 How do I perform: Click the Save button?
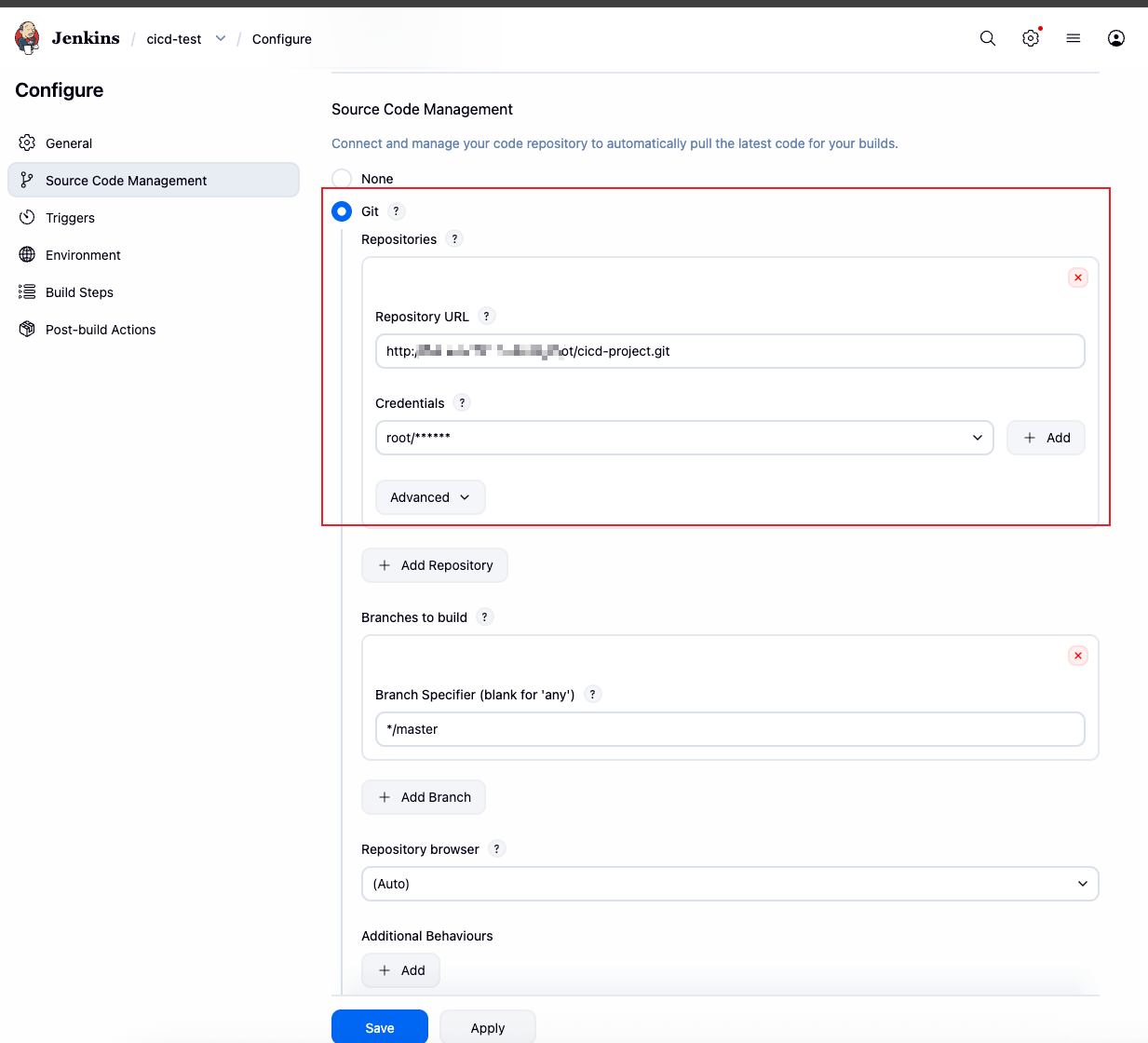coord(380,1027)
